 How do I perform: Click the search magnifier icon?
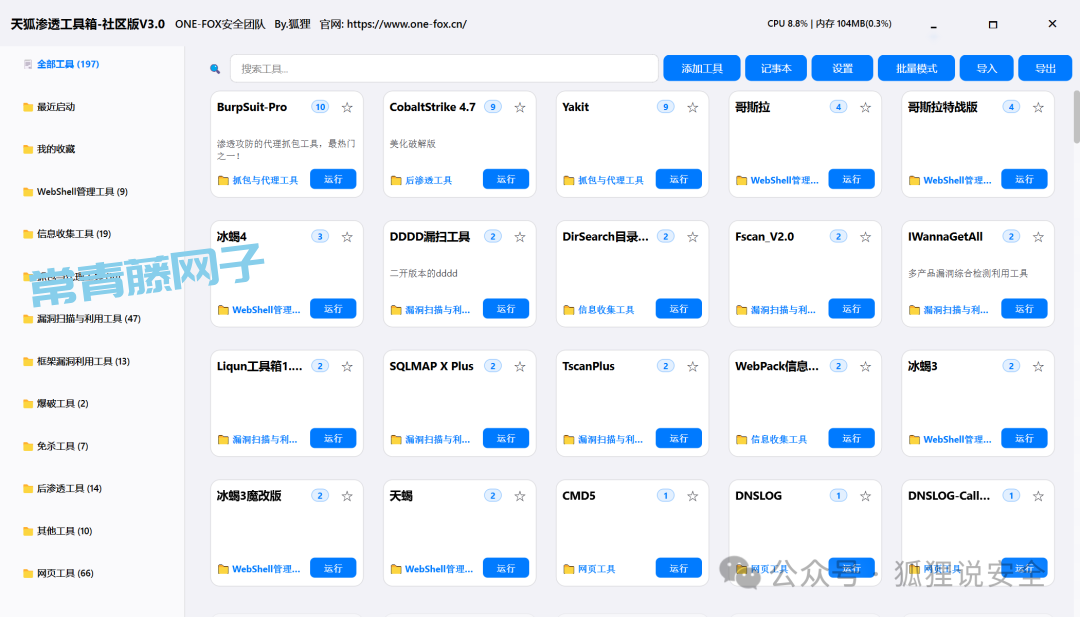pos(213,68)
